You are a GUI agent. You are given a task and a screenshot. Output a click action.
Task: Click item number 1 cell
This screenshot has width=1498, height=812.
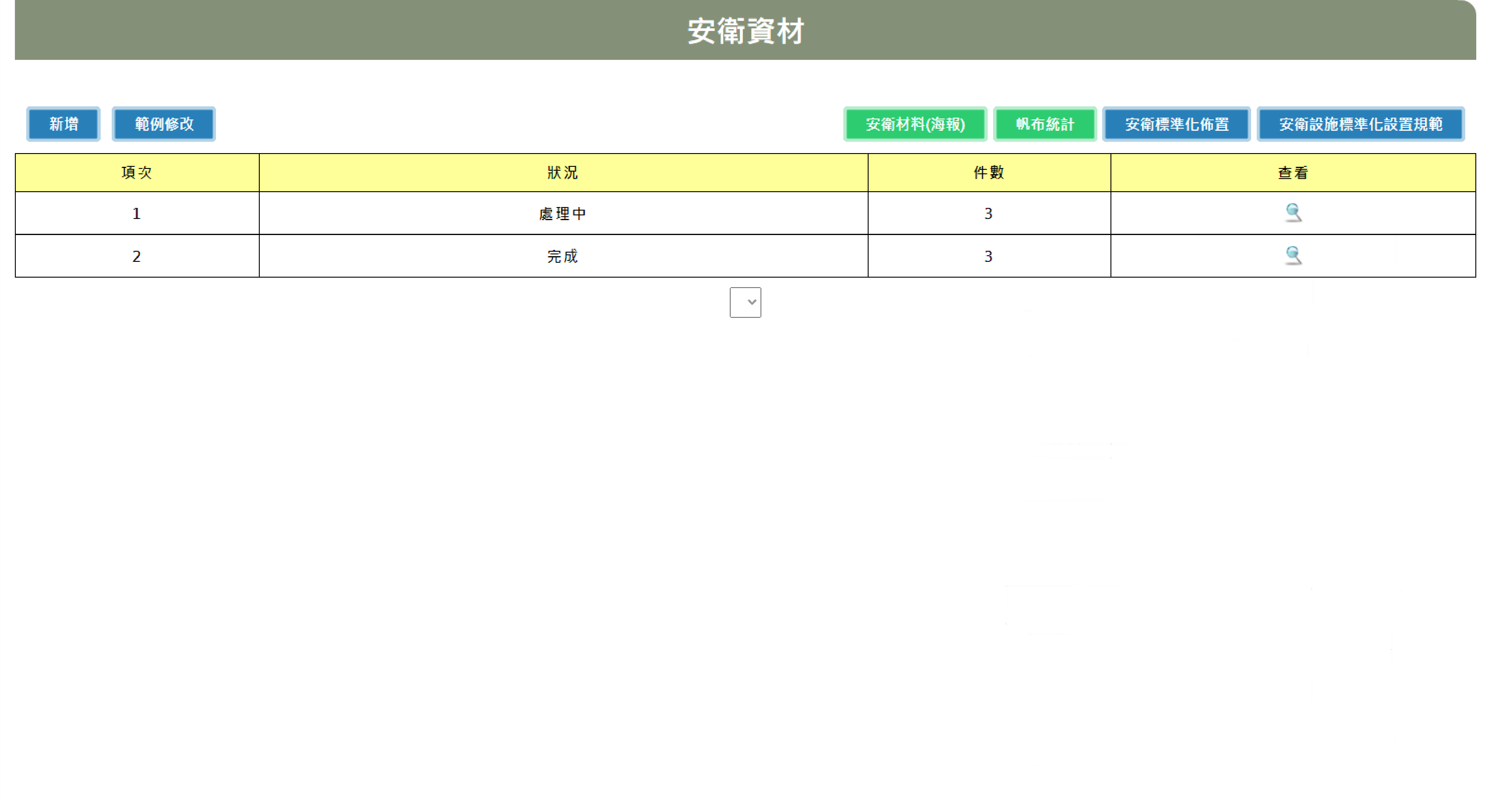[137, 214]
